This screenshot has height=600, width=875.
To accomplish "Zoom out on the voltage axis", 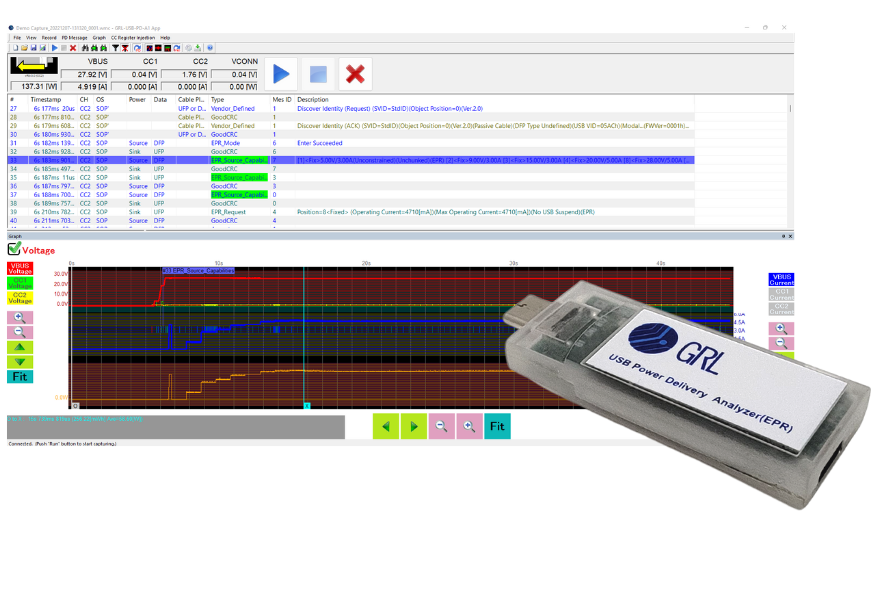I will point(19,332).
